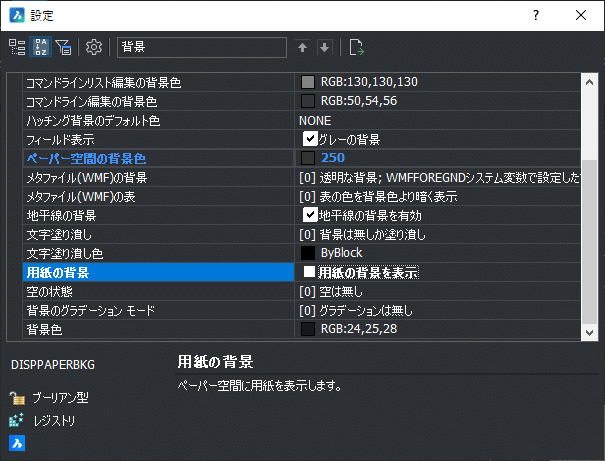Click the export settings icon
The width and height of the screenshot is (605, 461).
point(356,47)
